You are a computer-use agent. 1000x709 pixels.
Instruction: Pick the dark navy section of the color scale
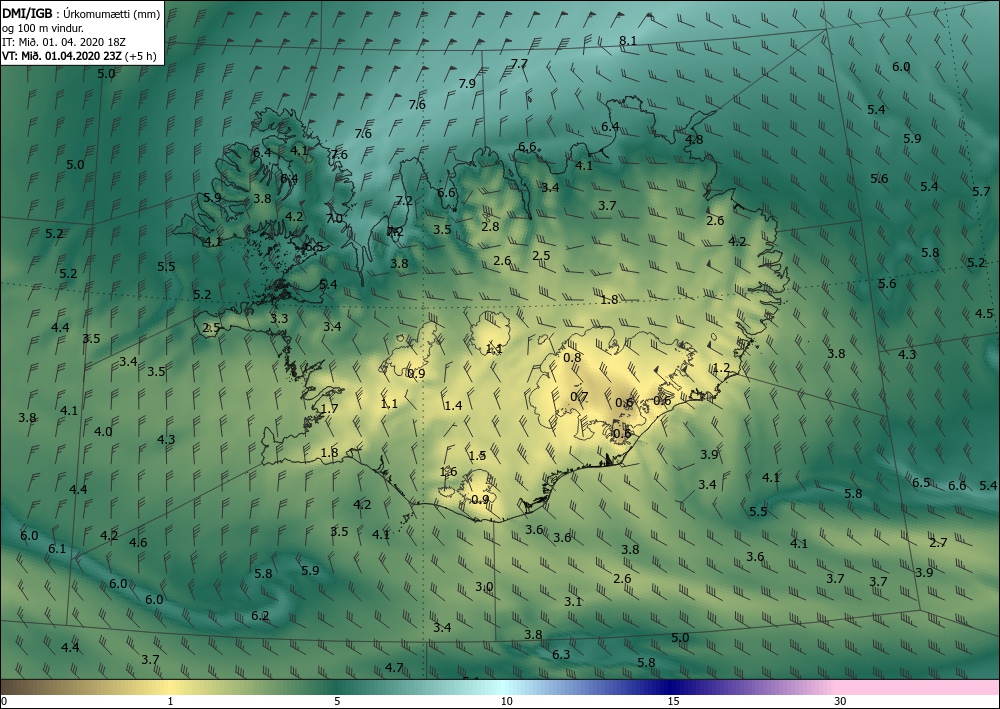[670, 687]
